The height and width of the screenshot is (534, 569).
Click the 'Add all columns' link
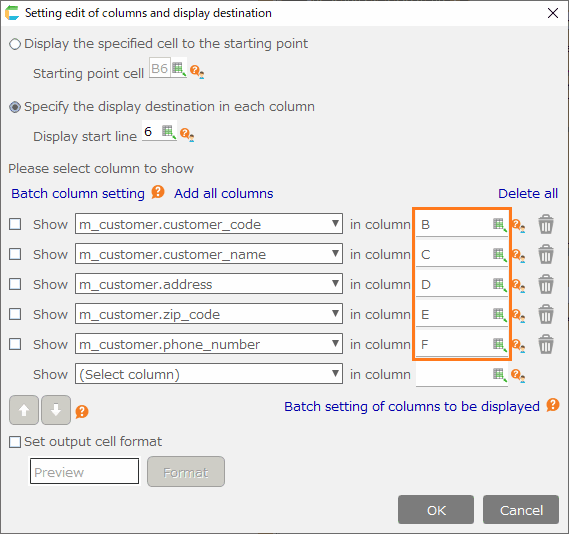click(x=224, y=193)
